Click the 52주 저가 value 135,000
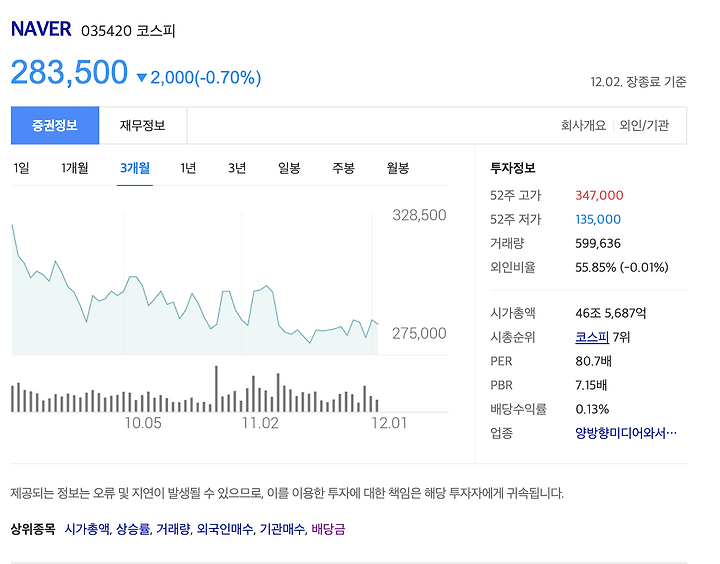This screenshot has height=564, width=720. (598, 220)
